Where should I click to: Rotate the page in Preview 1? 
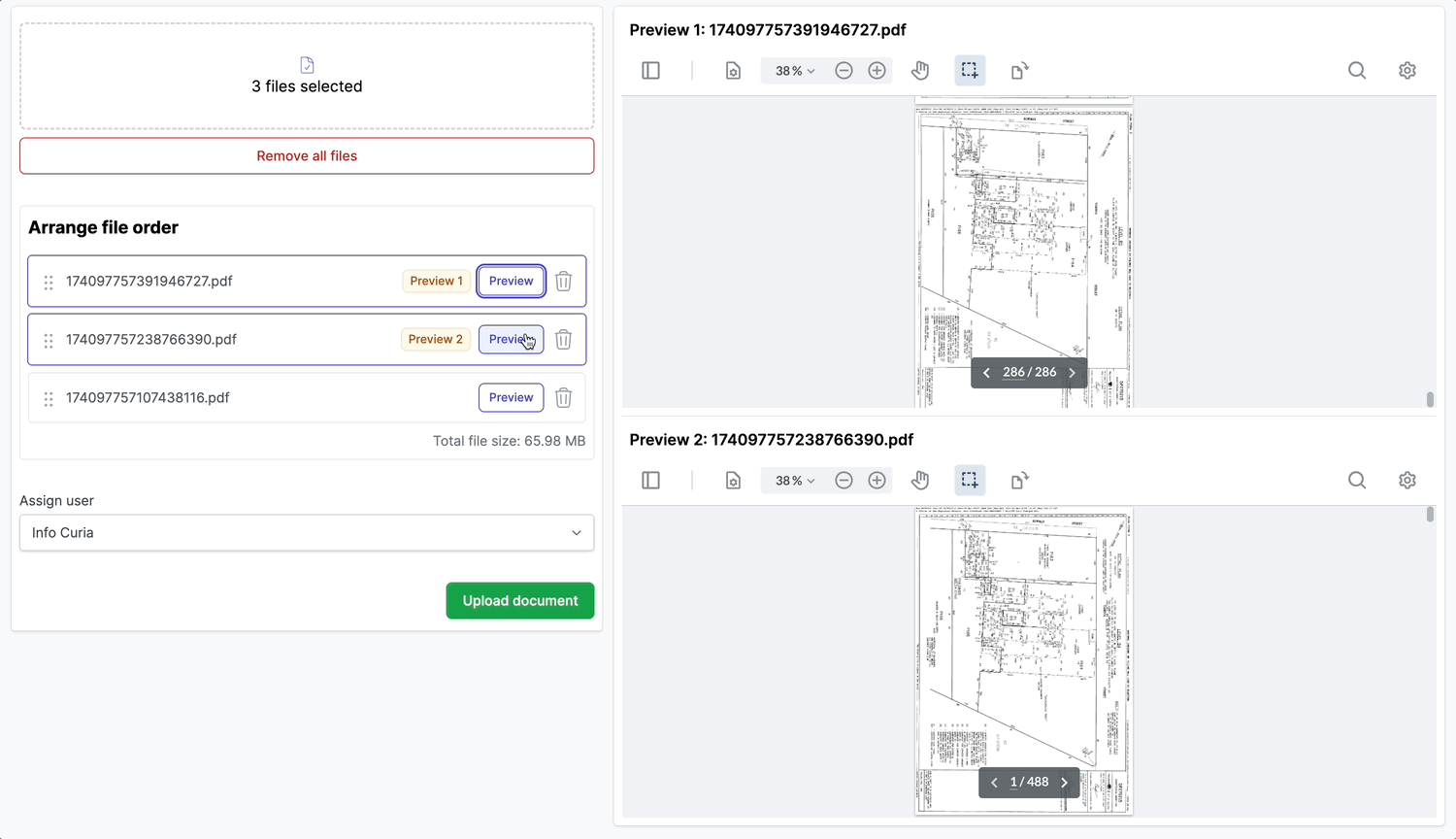pos(1019,71)
